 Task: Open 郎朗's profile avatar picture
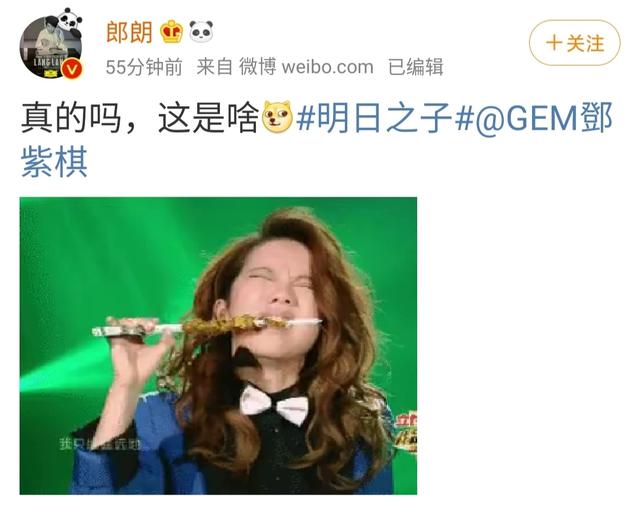(50, 47)
